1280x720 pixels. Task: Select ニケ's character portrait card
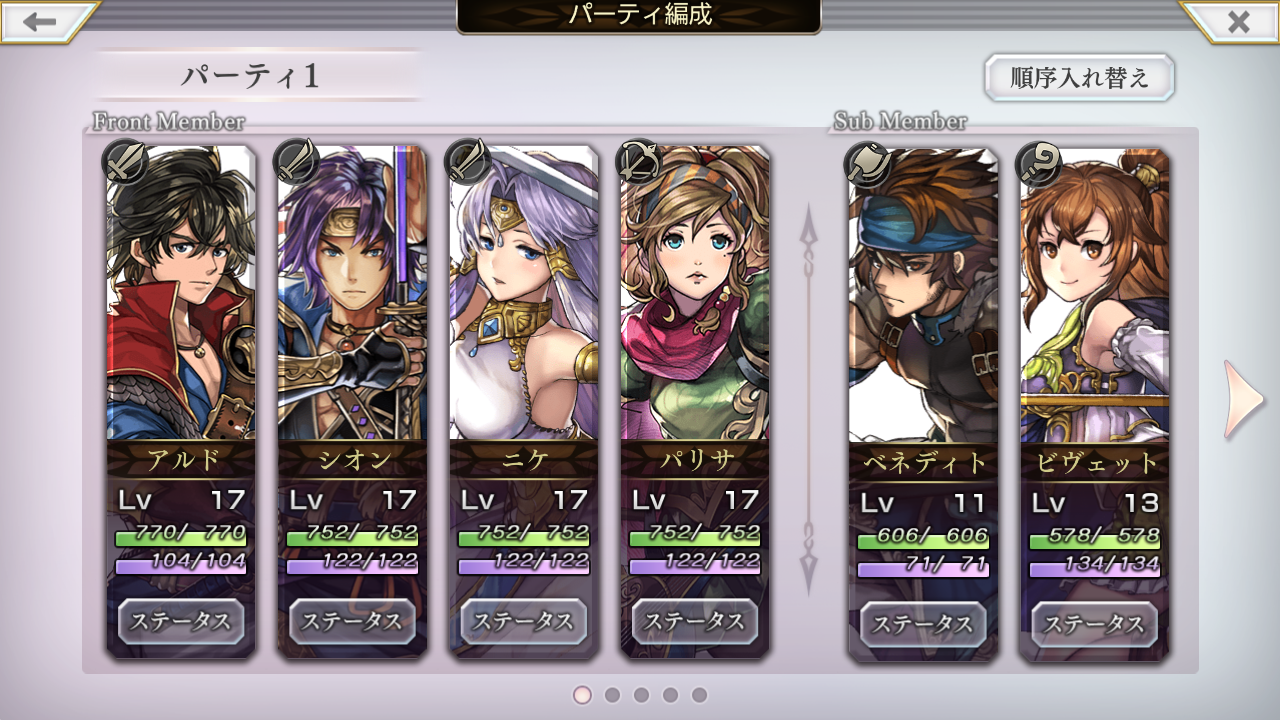524,400
